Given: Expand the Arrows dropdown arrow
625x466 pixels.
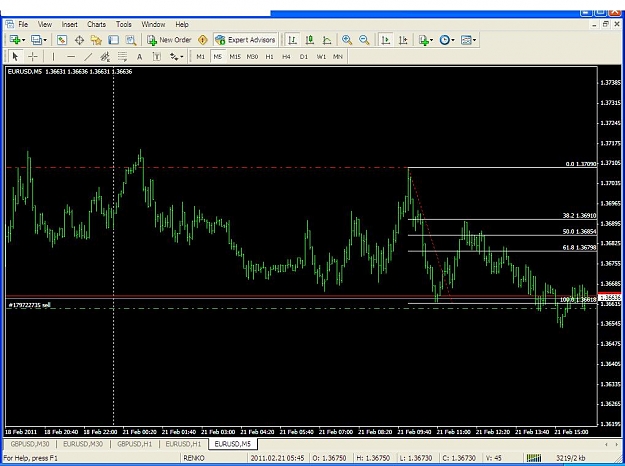Looking at the screenshot, I should [x=182, y=57].
